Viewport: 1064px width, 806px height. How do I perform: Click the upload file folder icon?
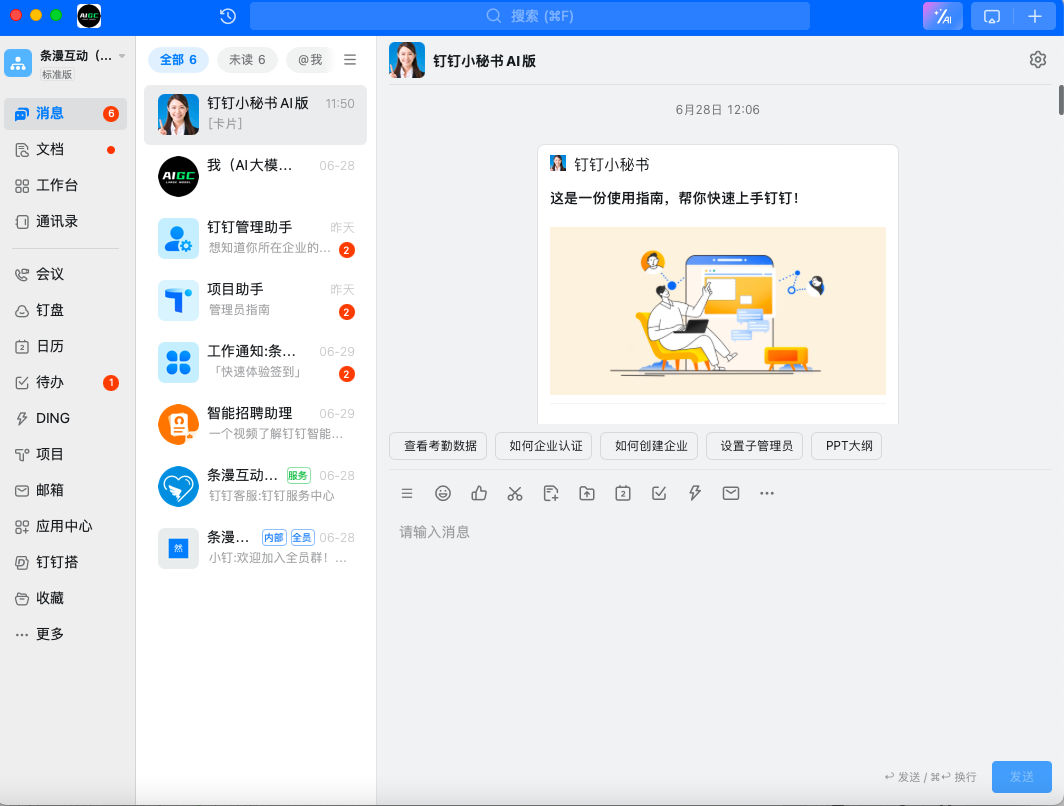point(587,493)
